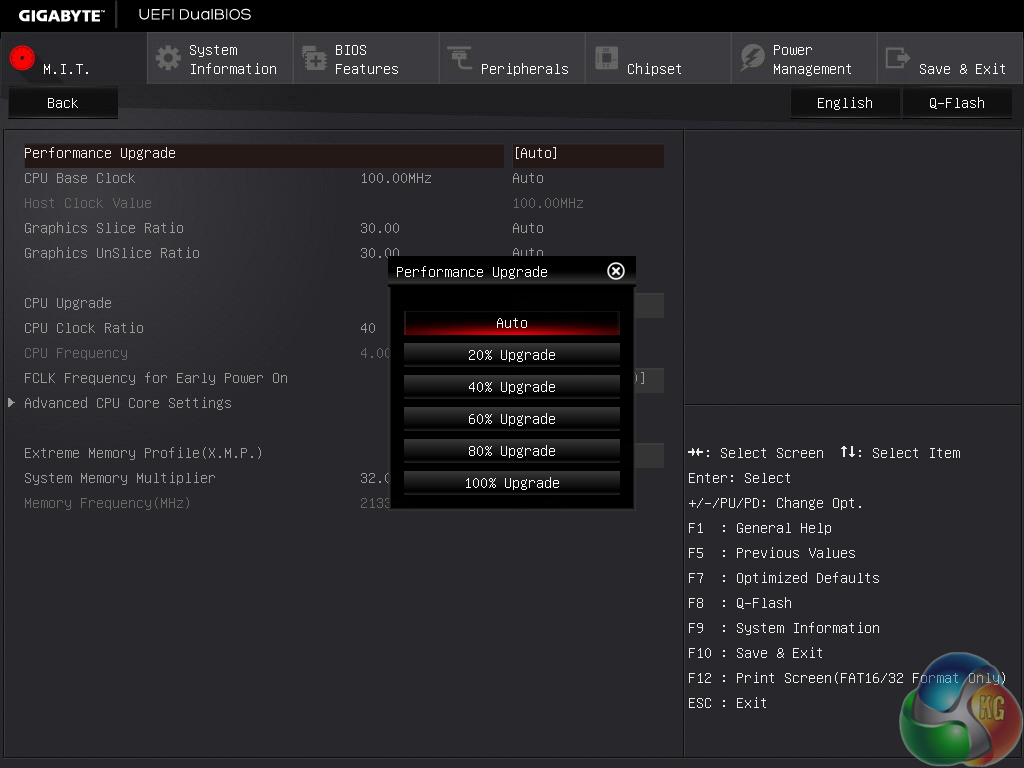Open Advanced CPU Core Settings submenu

coord(128,403)
